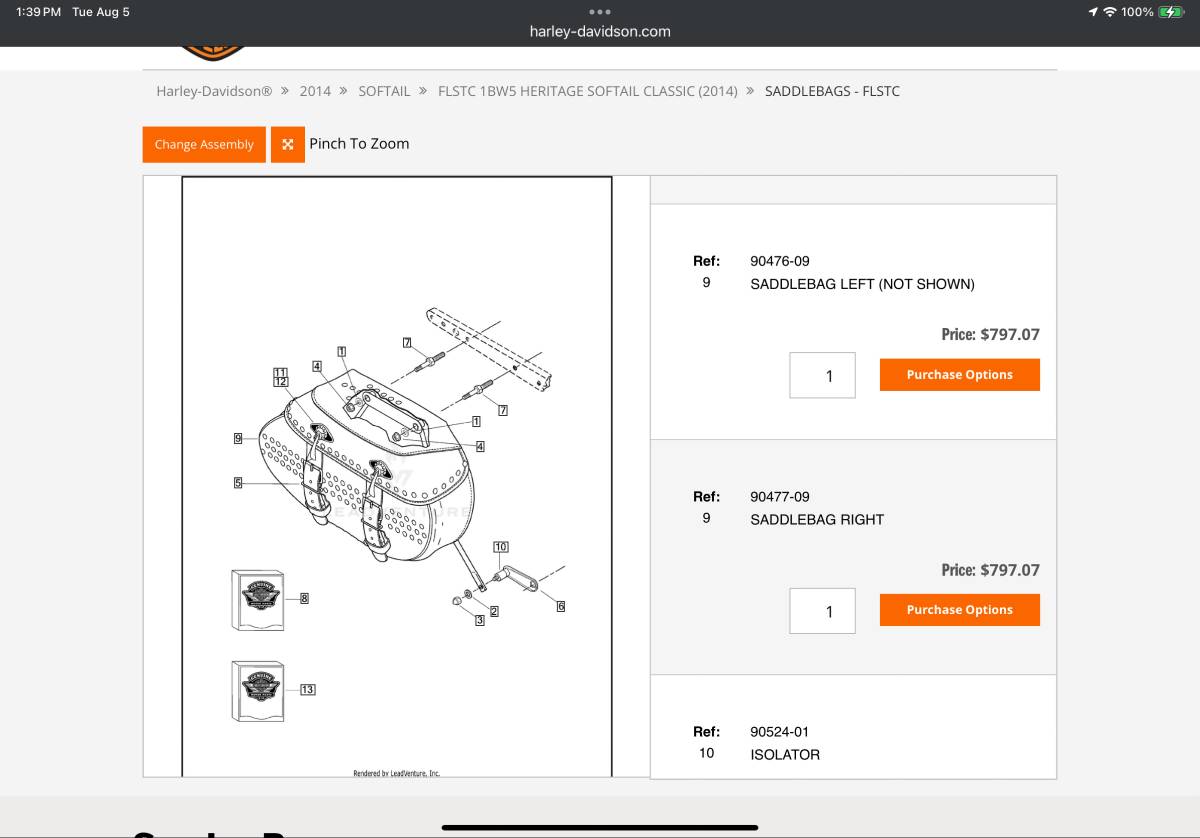The image size is (1200, 838).
Task: Tap the lower decal box illustration
Action: pyautogui.click(x=257, y=691)
